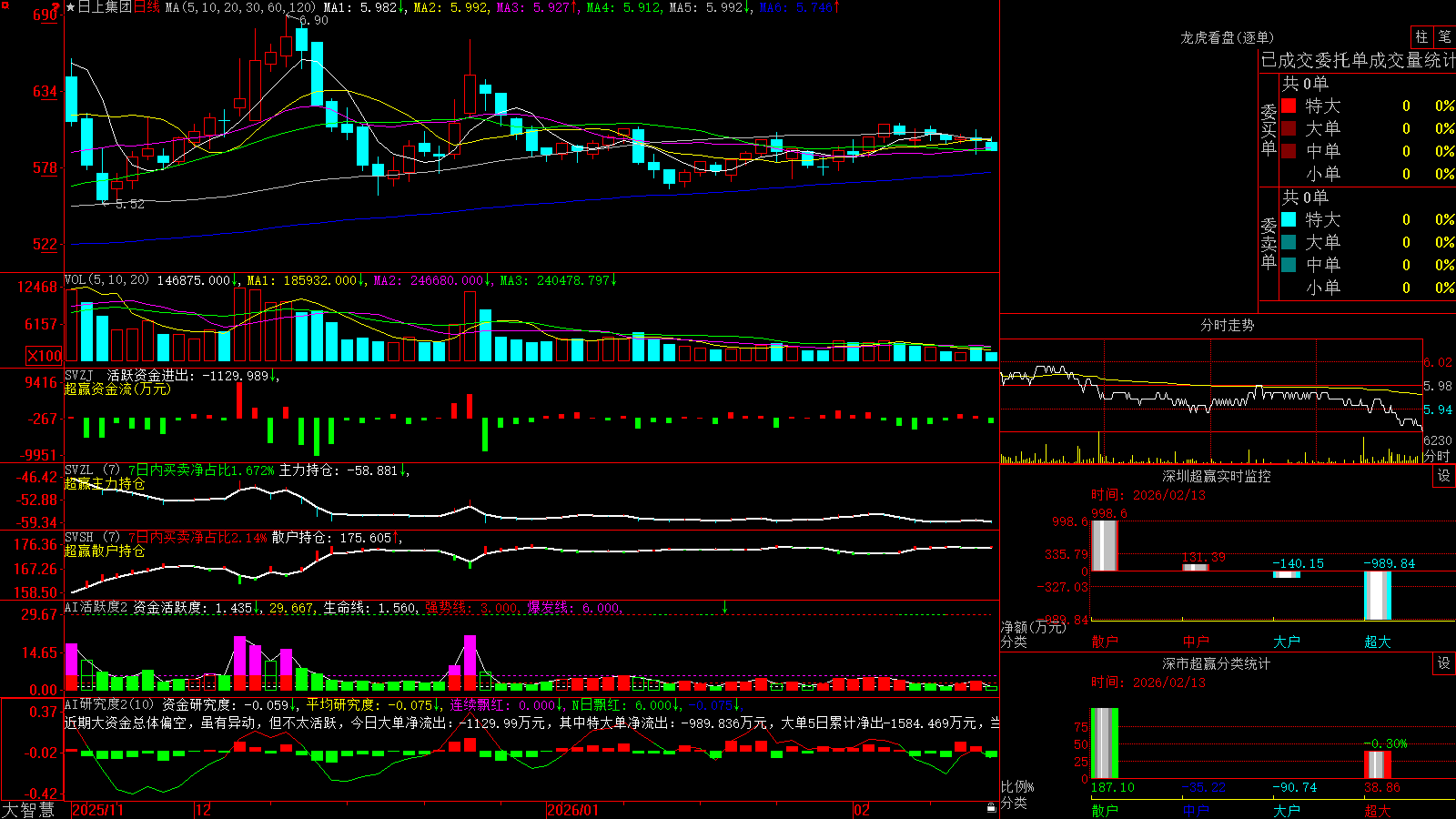The height and width of the screenshot is (819, 1456).
Task: Click the 深市超赢分类统计 panel title
Action: [1217, 663]
